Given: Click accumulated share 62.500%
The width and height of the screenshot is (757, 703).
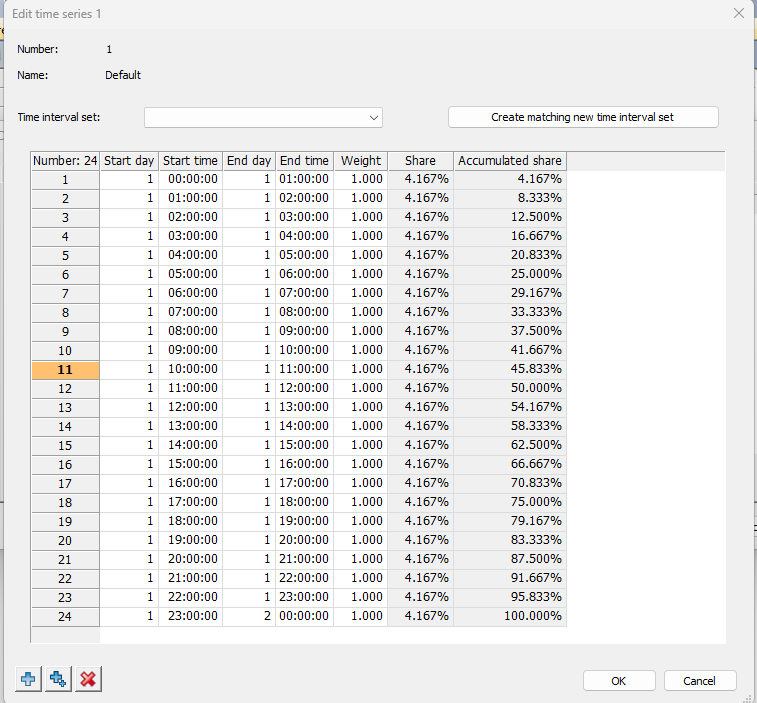Looking at the screenshot, I should click(x=510, y=445).
